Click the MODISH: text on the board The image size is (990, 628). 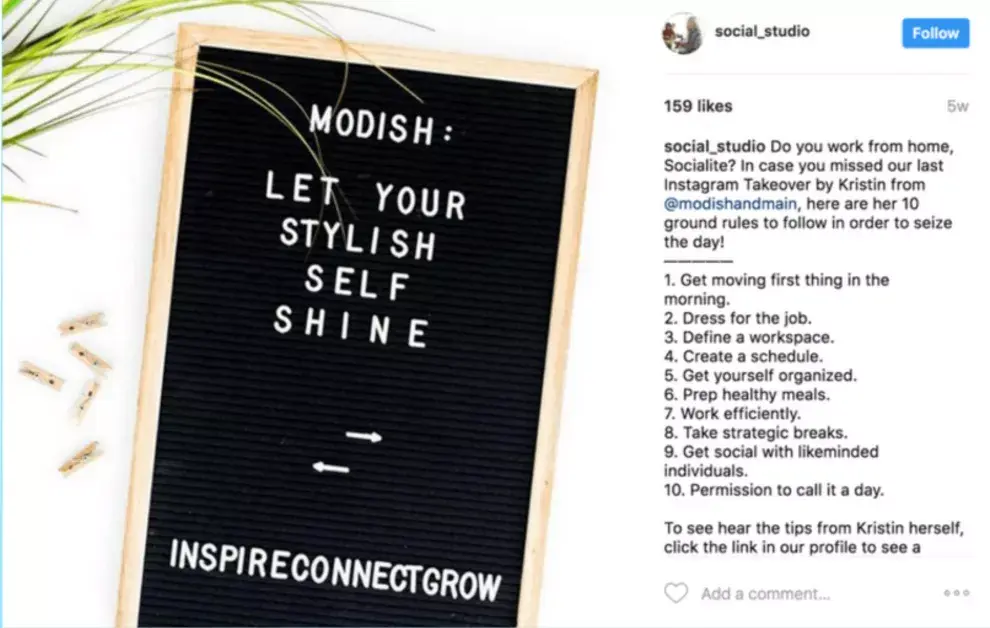click(381, 124)
